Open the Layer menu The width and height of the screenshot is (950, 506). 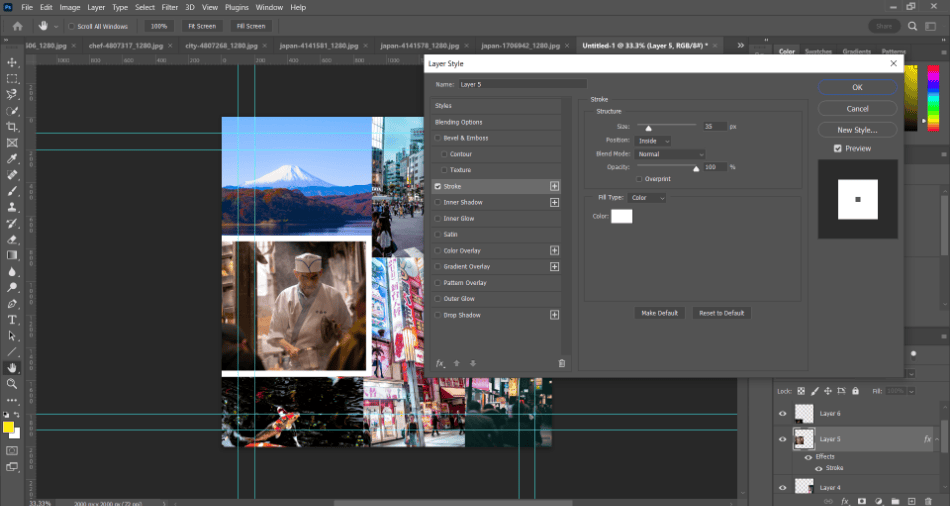pyautogui.click(x=96, y=7)
